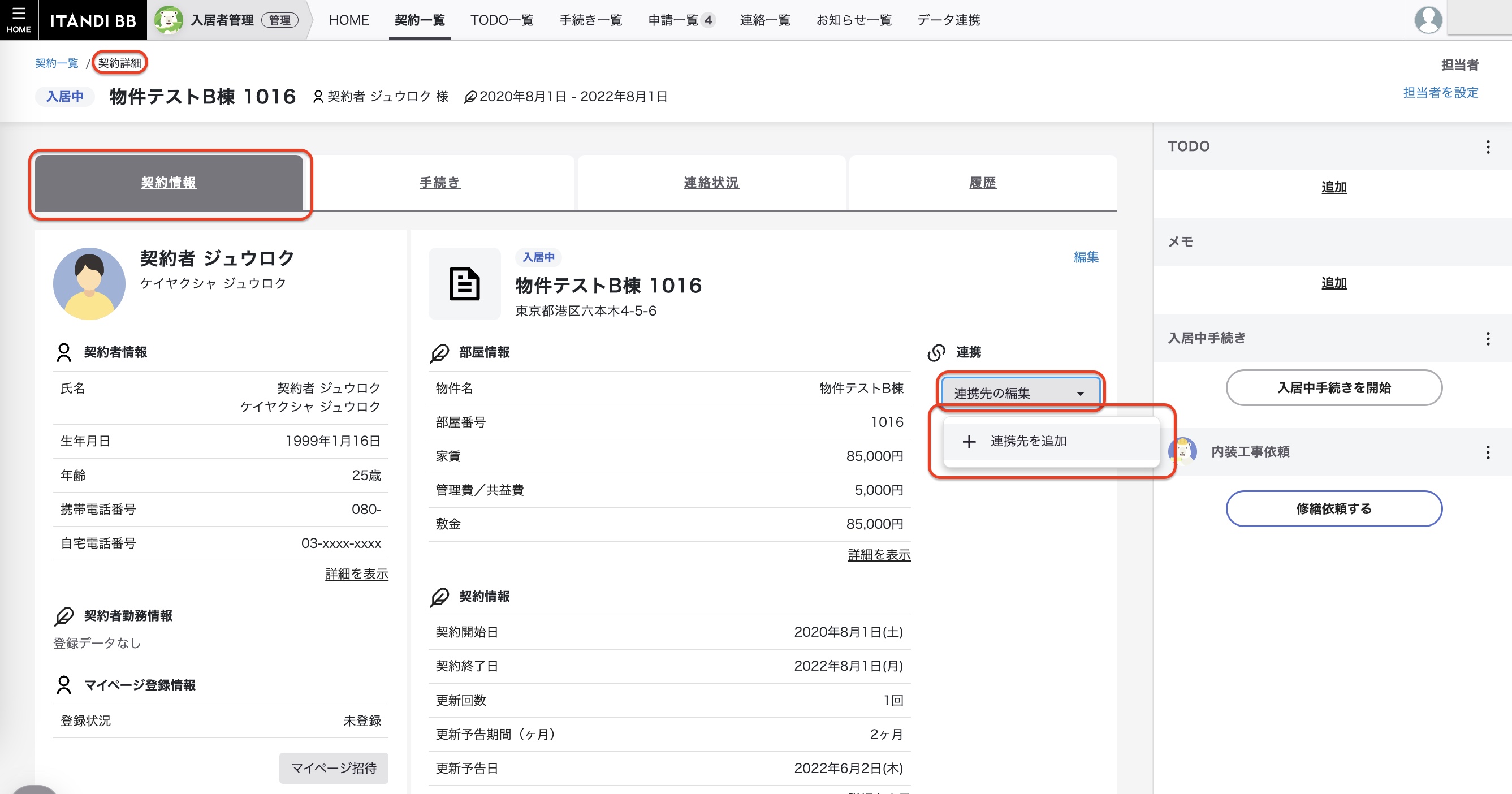Switch to the 契約情報 tab

(169, 183)
